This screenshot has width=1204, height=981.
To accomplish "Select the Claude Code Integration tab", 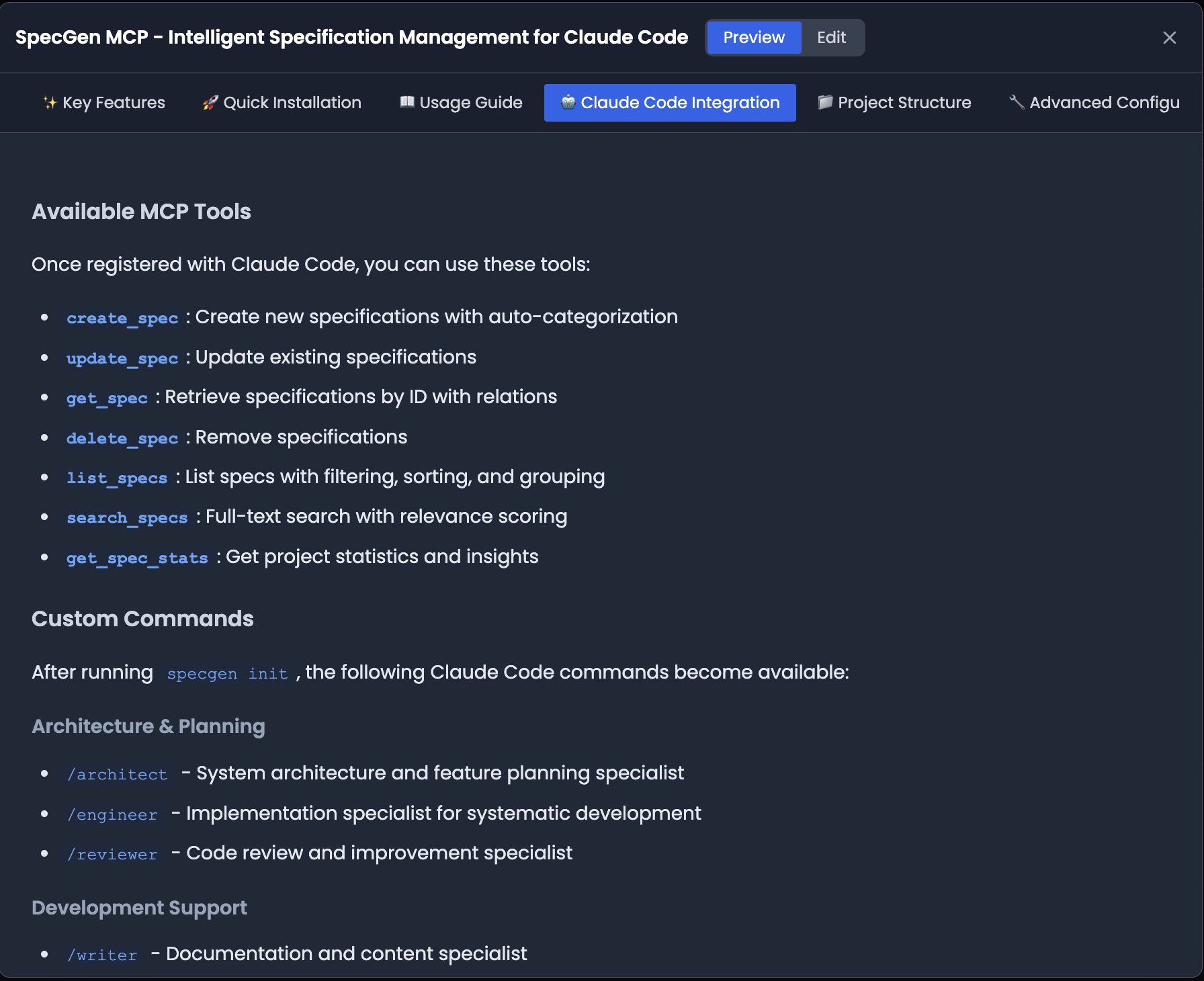I will coord(670,103).
